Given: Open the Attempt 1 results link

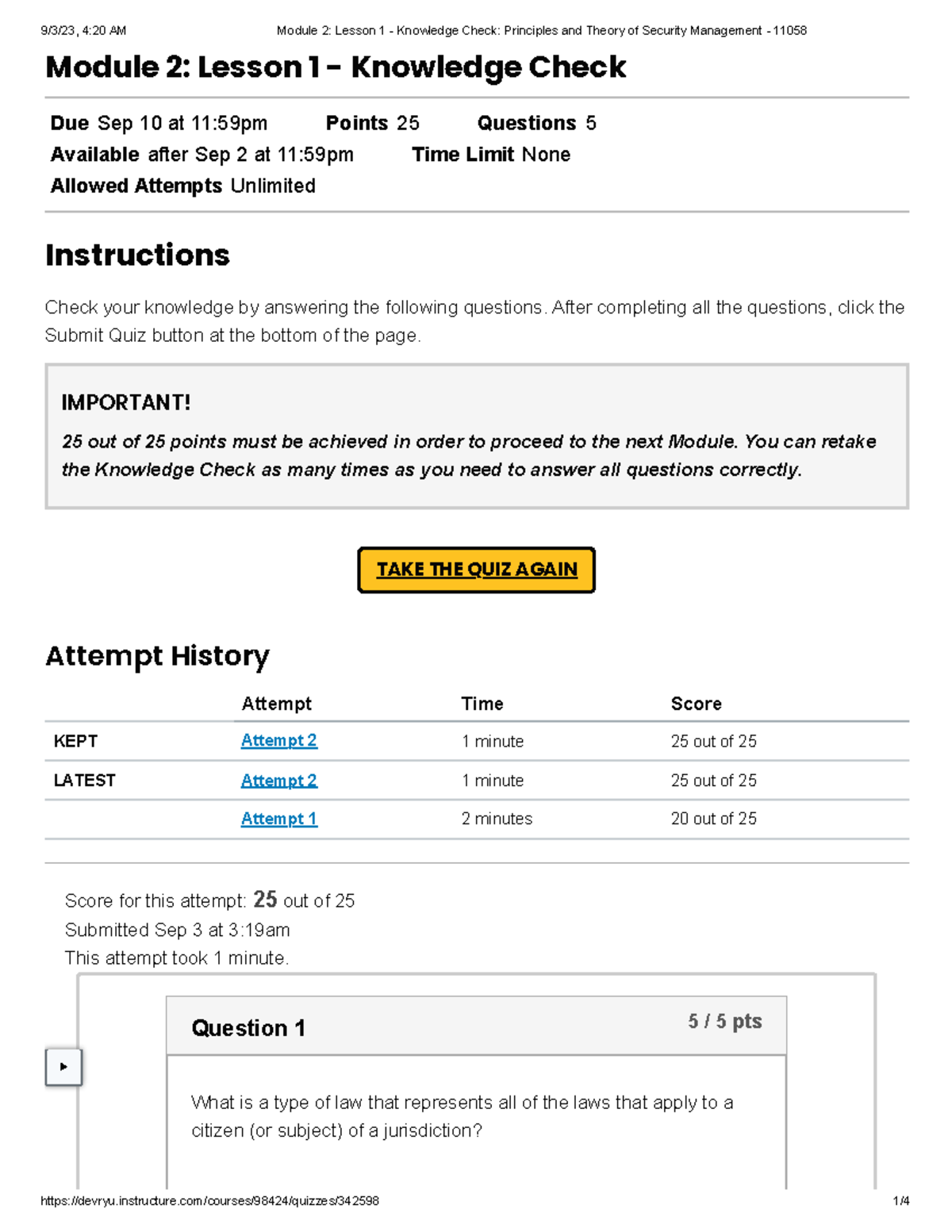Looking at the screenshot, I should 279,818.
